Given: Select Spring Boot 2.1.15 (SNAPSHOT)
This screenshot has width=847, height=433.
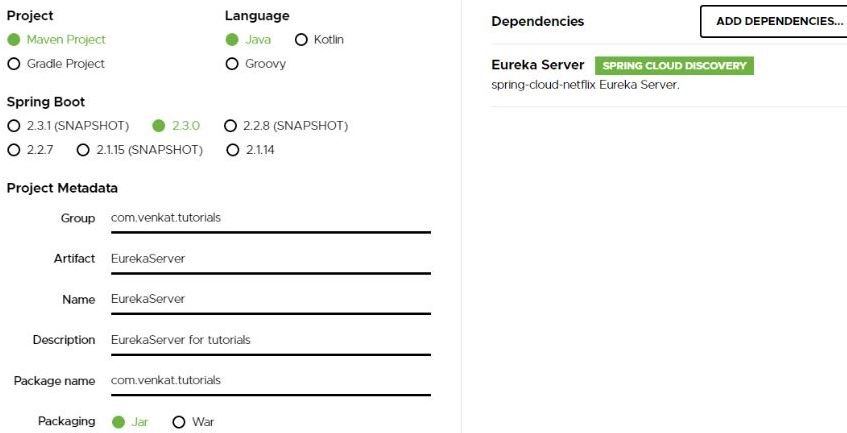Looking at the screenshot, I should 82,150.
